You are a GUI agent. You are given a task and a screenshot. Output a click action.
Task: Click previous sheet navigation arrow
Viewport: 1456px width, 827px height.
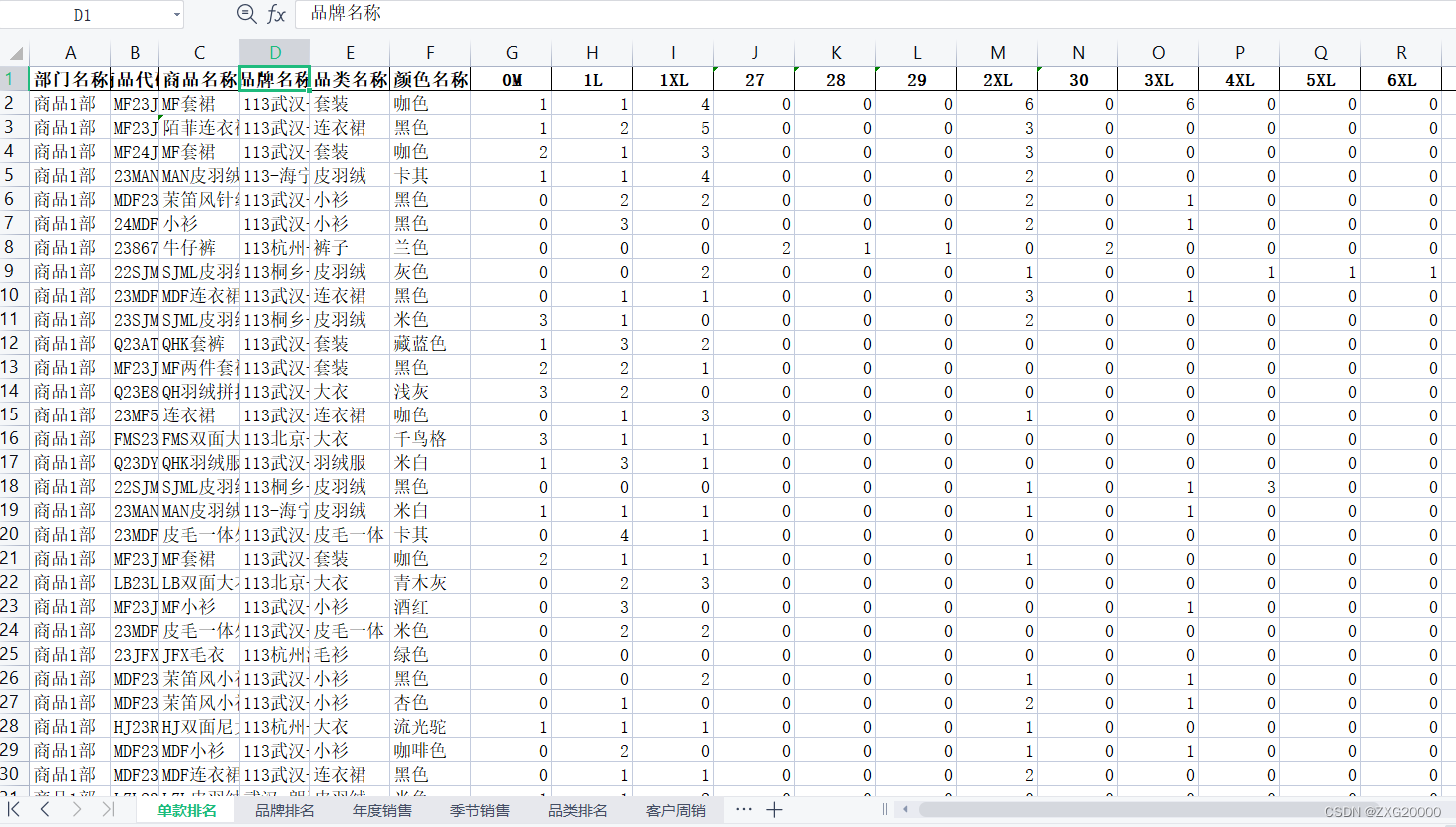(45, 810)
